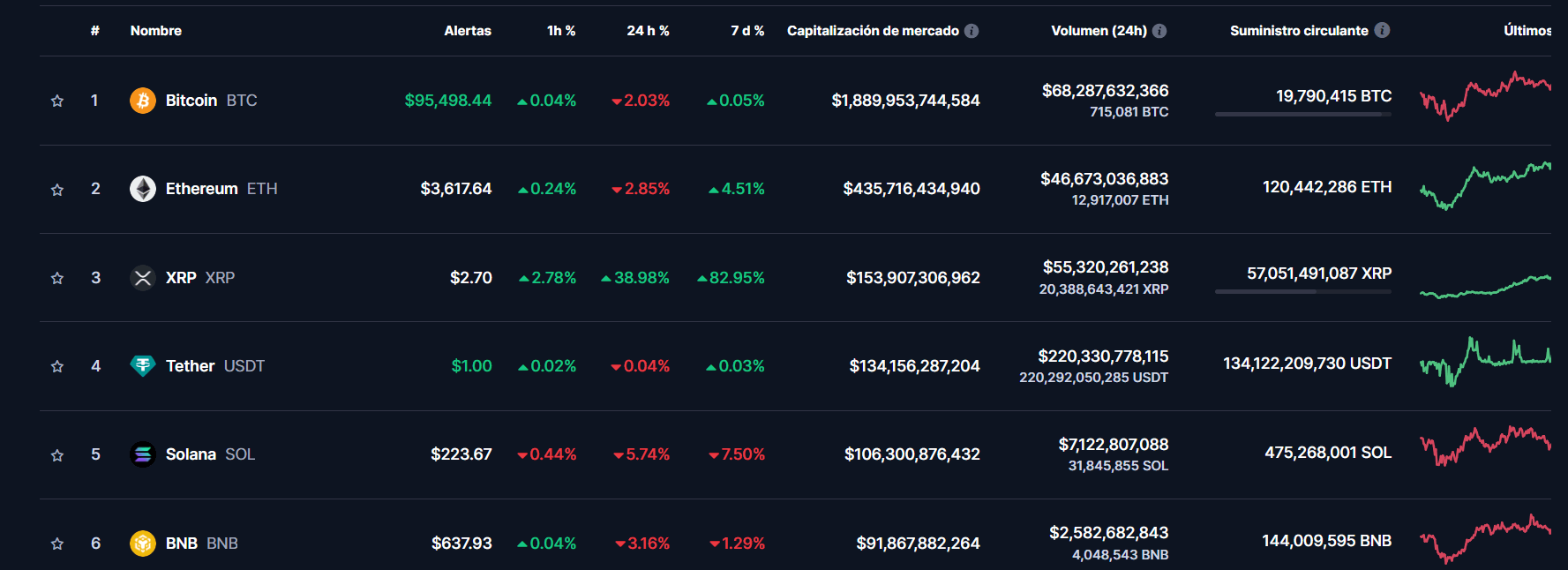Click Solana's price $223.67

pyautogui.click(x=461, y=454)
